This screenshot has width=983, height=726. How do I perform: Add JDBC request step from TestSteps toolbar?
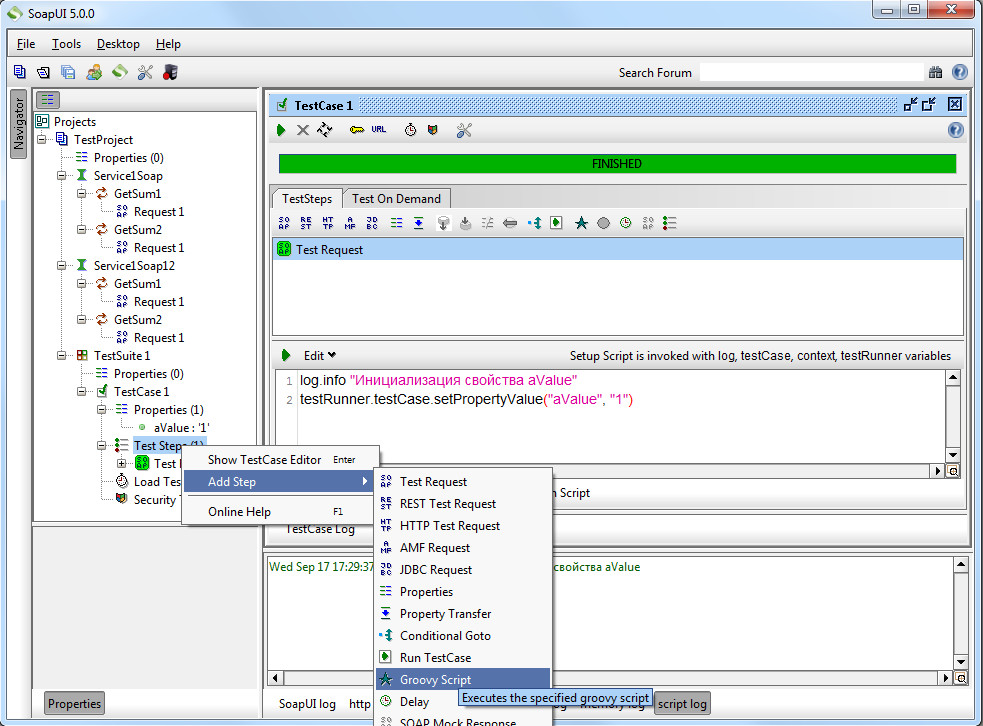[x=372, y=223]
